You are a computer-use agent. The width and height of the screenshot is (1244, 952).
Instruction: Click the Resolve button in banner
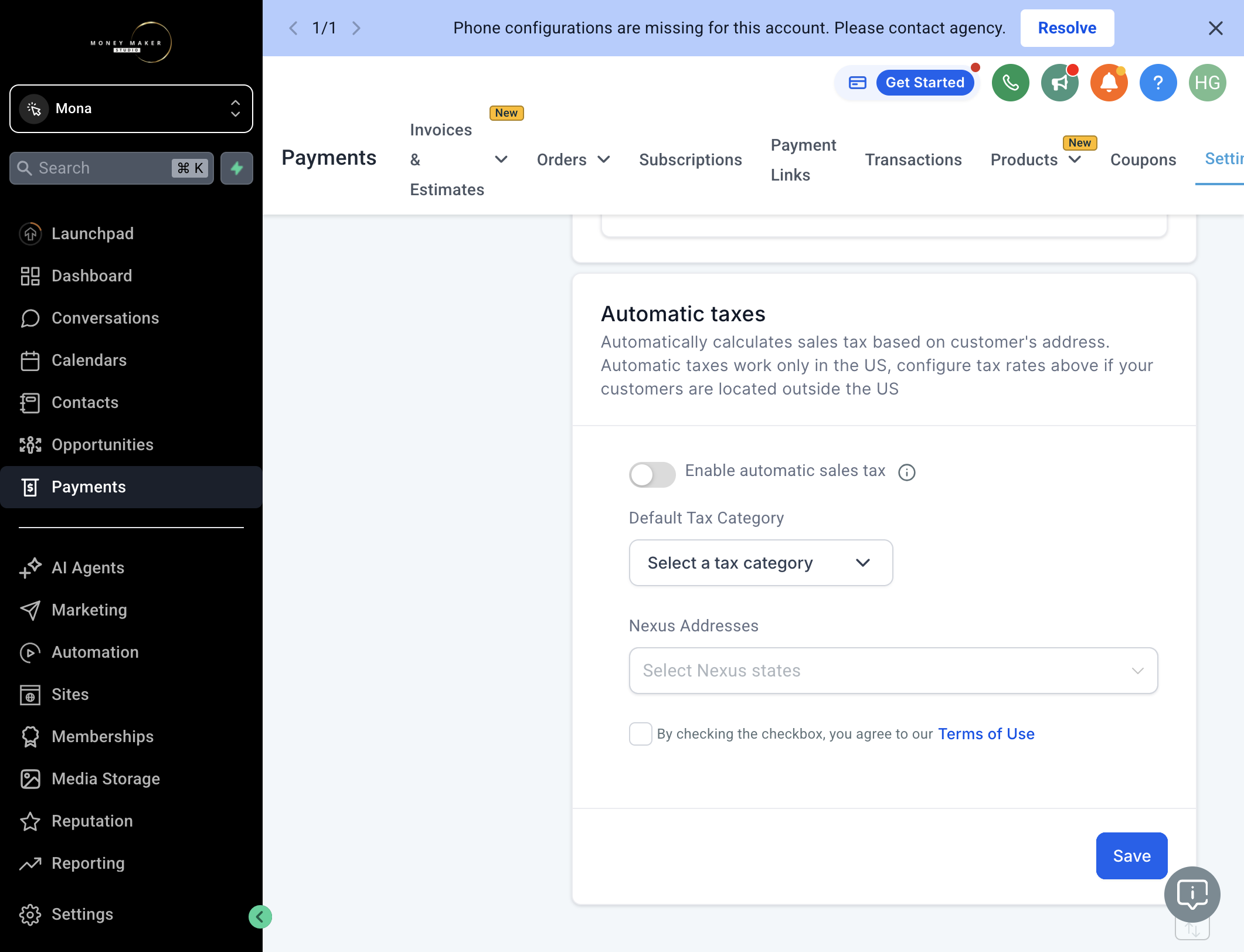point(1067,28)
